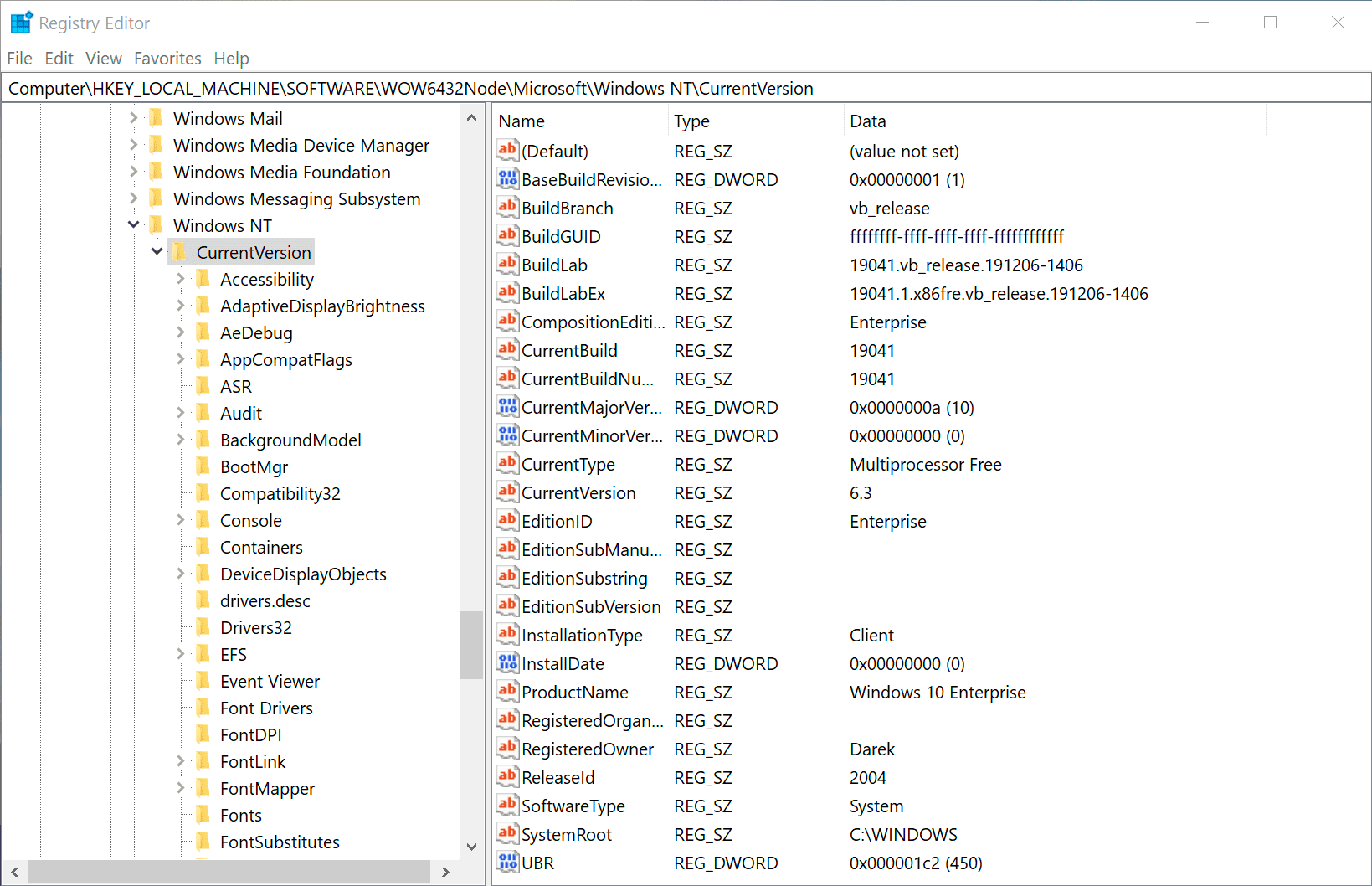Expand the BackgroundModel key
The image size is (1372, 886).
(x=181, y=440)
